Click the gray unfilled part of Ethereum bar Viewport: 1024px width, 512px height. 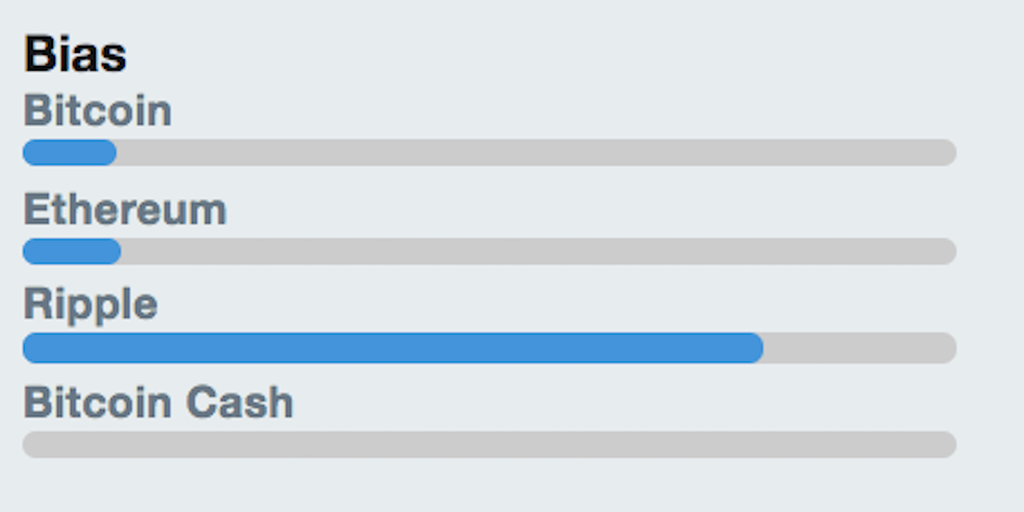point(539,251)
